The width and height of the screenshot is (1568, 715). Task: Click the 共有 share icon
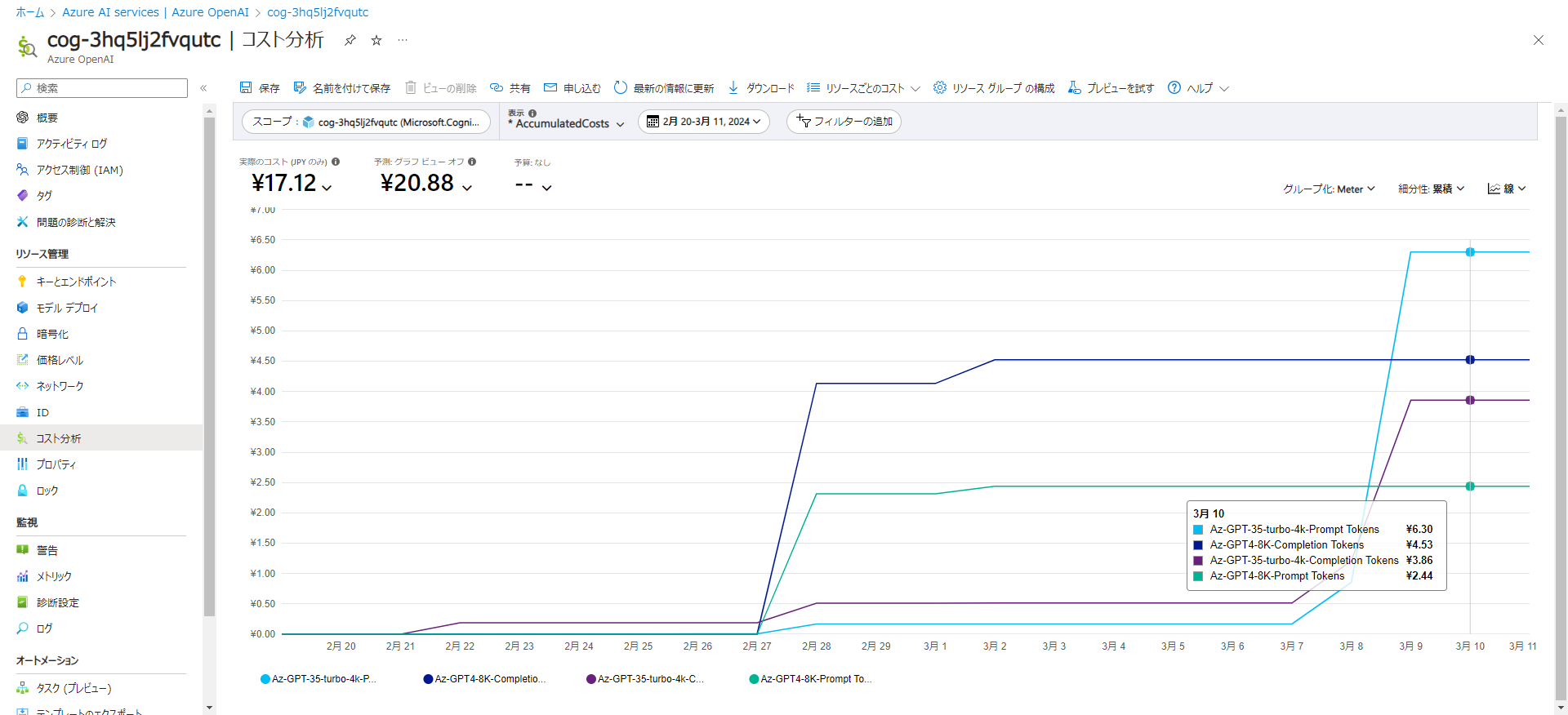496,87
